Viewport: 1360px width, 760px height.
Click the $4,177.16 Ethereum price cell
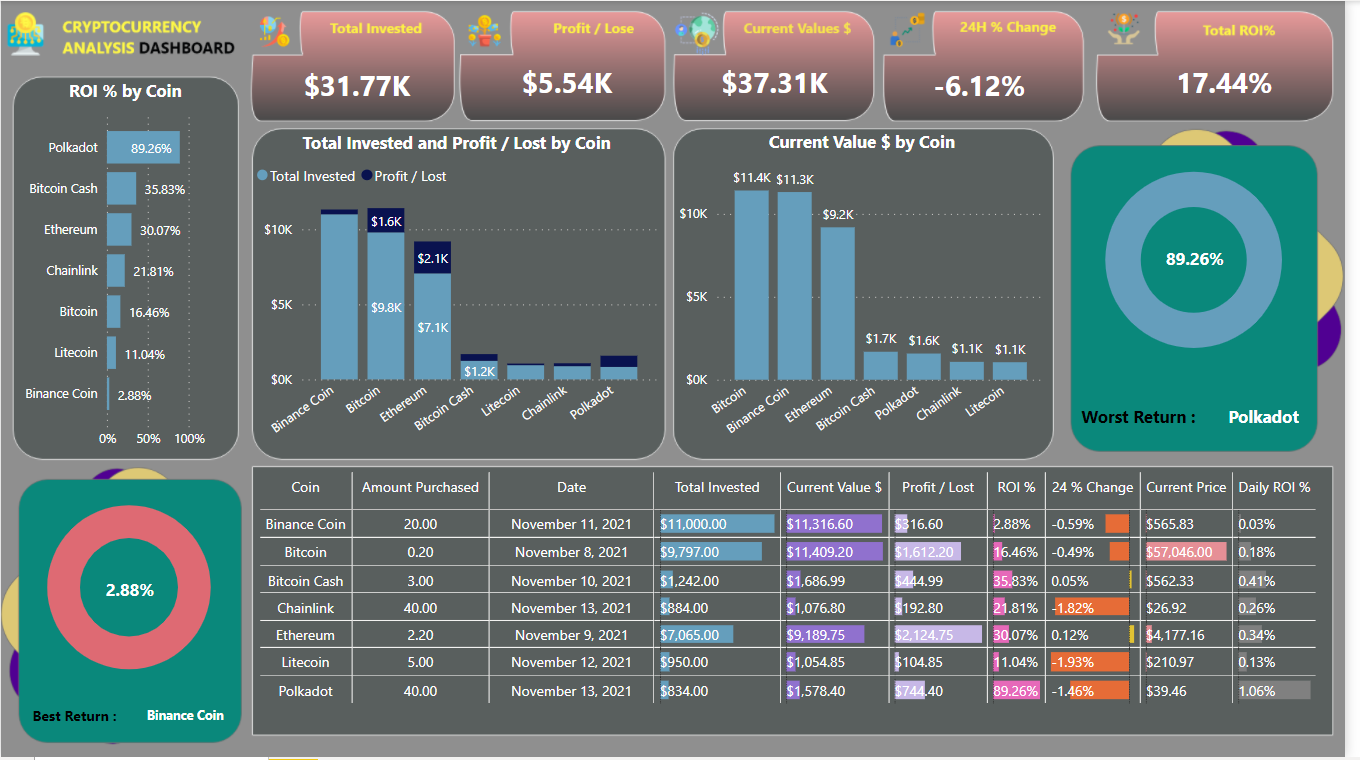pos(1186,635)
